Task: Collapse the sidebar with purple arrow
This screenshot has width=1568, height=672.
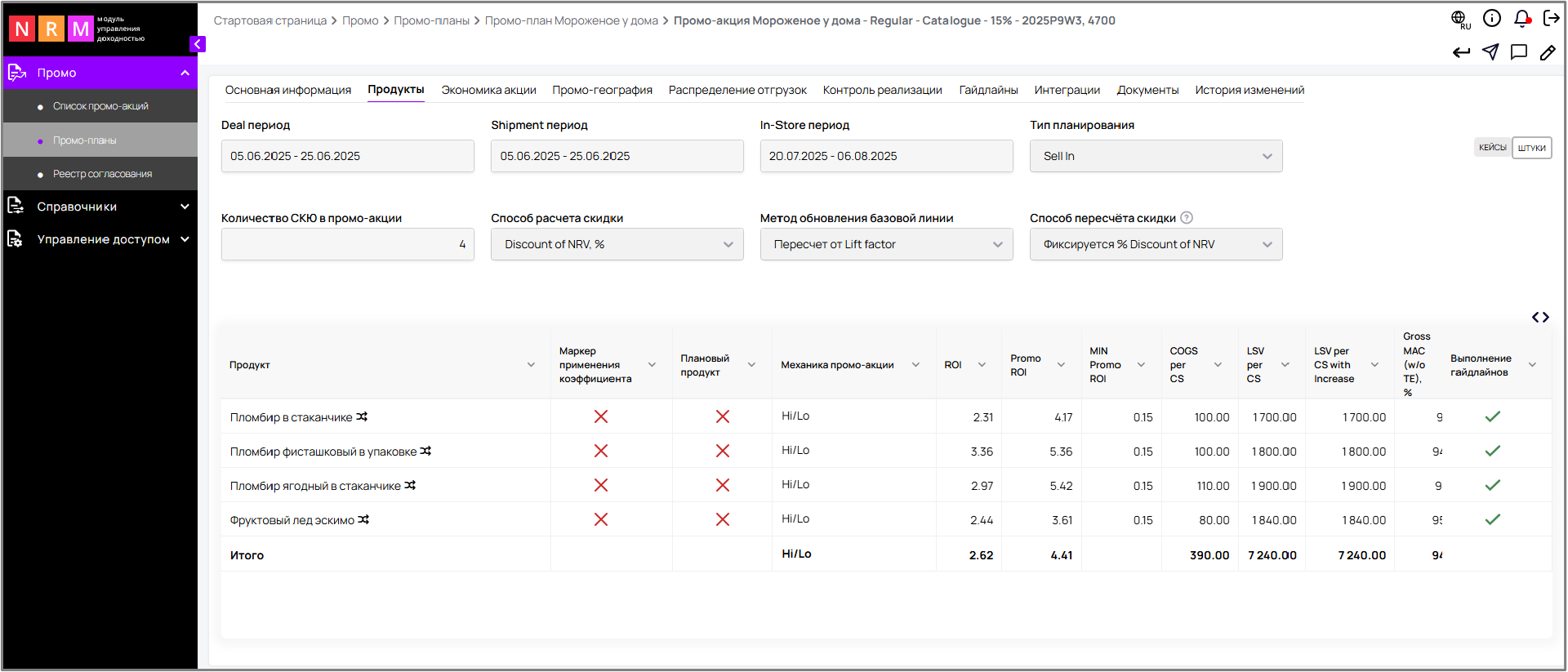Action: (x=197, y=44)
